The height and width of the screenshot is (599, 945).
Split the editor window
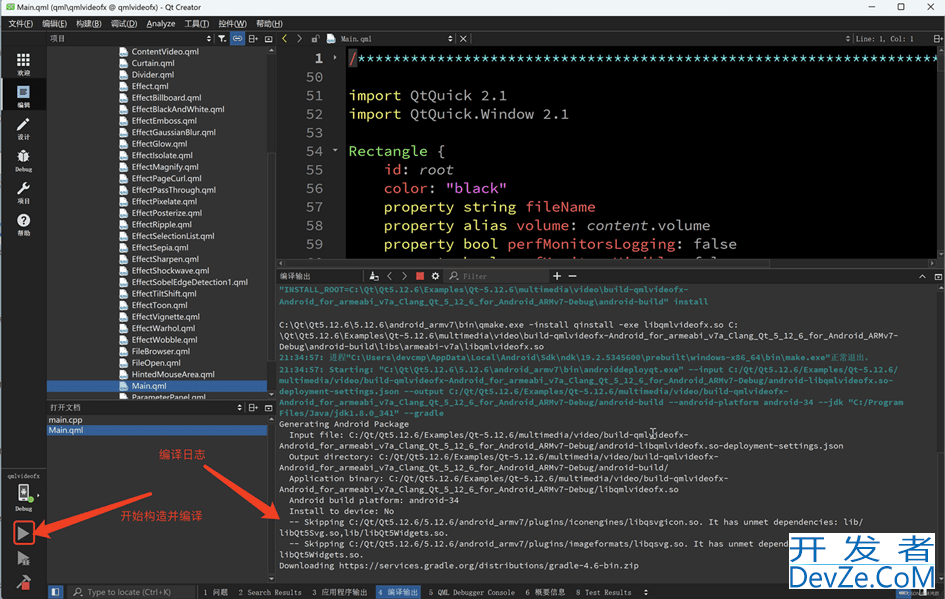(x=938, y=39)
